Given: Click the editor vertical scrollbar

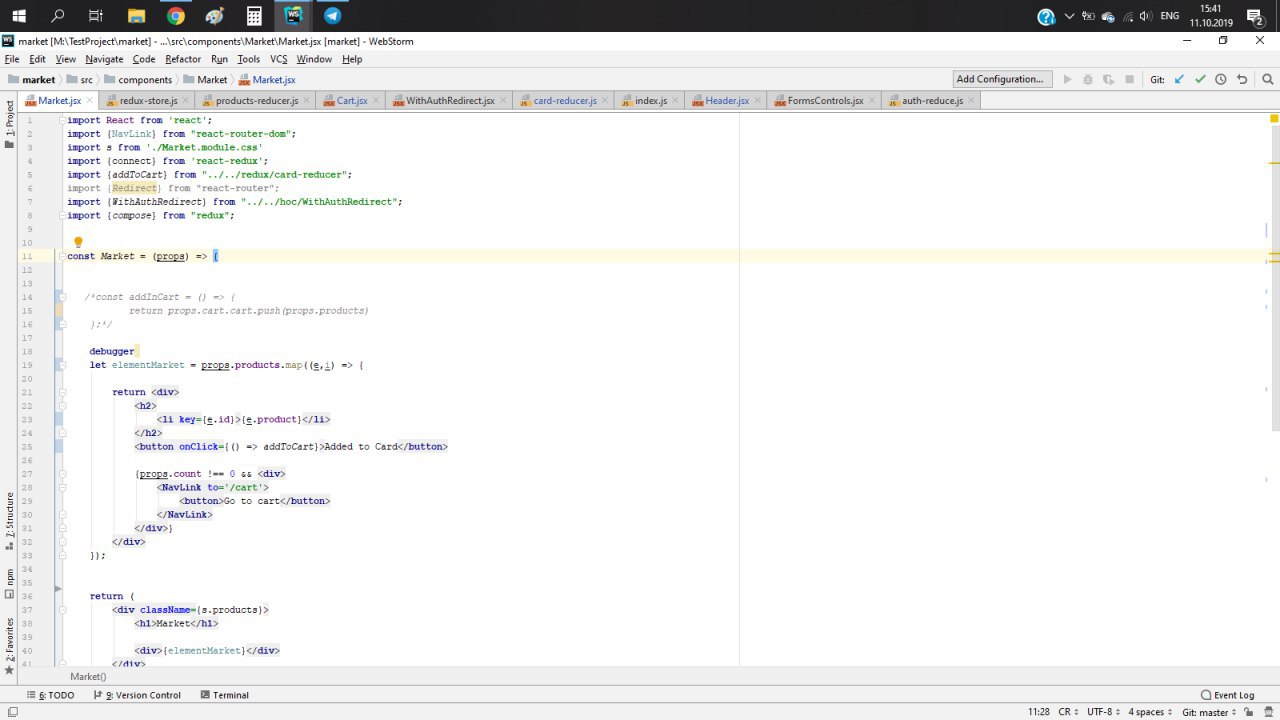Looking at the screenshot, I should [x=1274, y=280].
